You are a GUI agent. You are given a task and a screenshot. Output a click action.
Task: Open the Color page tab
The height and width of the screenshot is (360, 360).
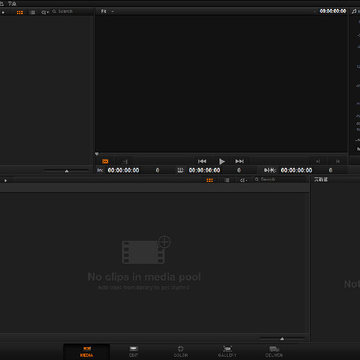point(181,352)
